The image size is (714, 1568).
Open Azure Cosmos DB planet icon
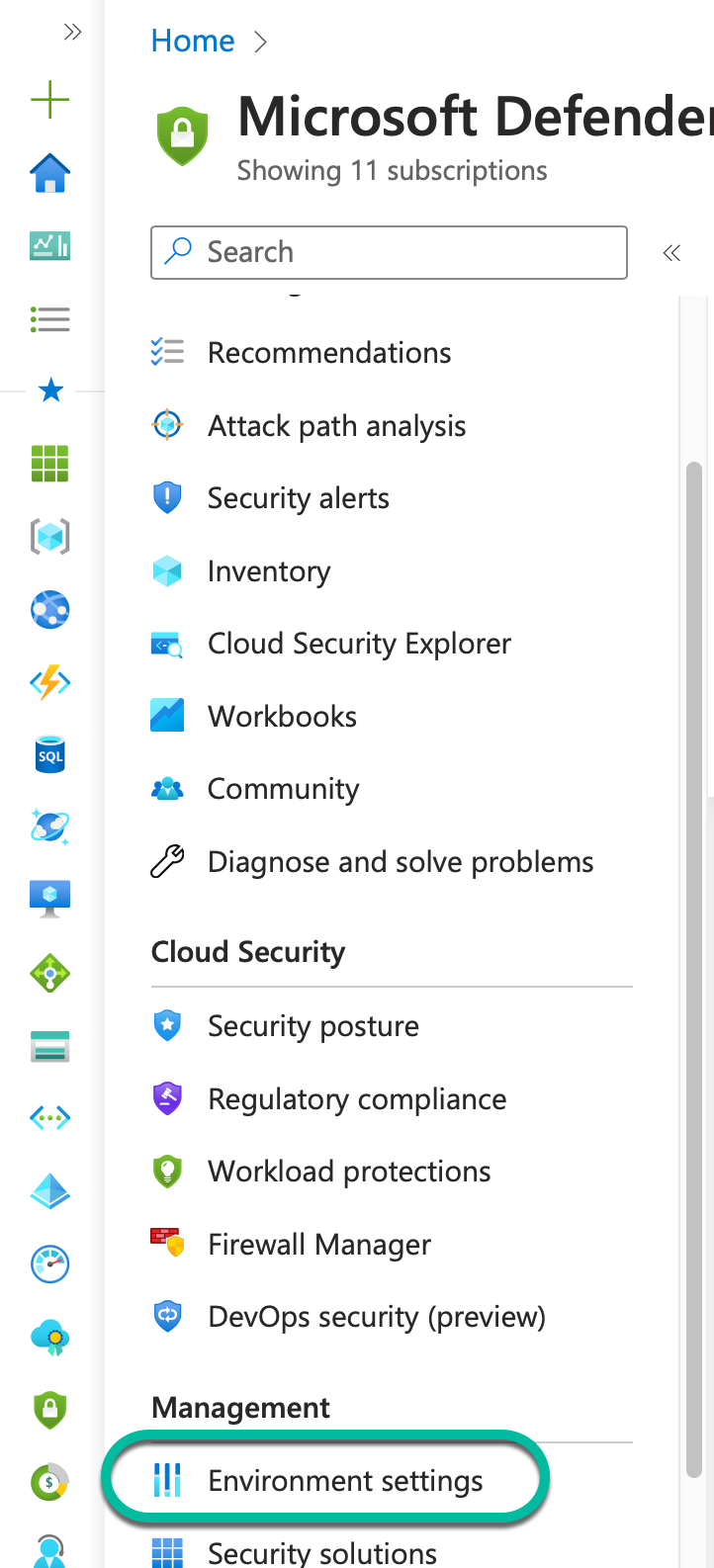(50, 827)
